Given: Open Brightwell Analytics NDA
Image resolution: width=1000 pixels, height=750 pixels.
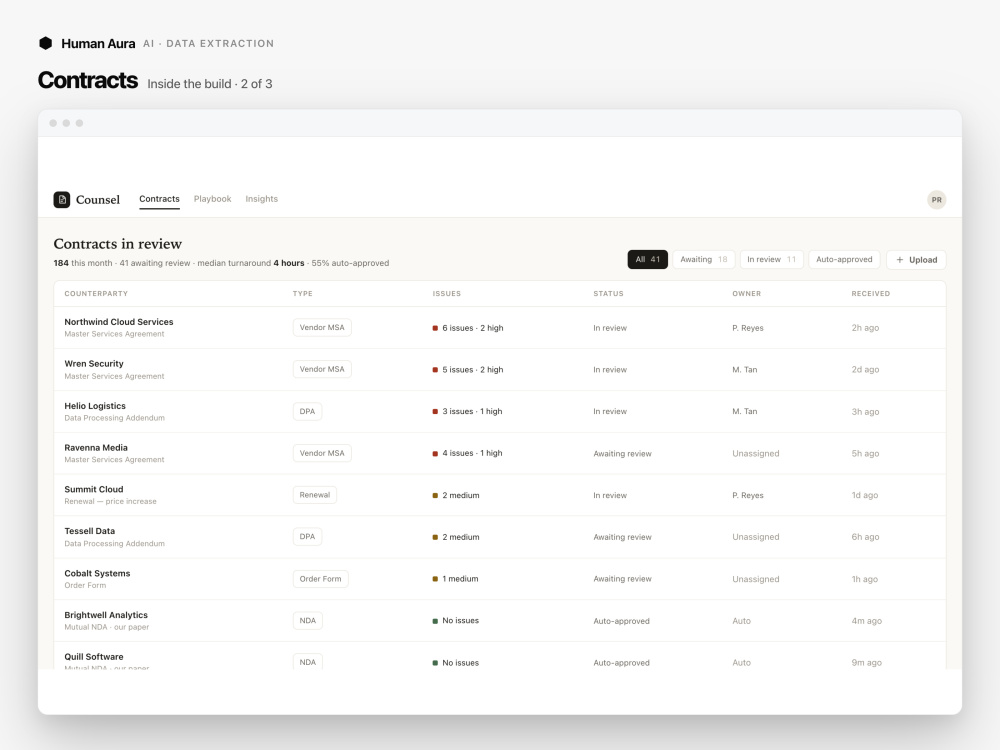Looking at the screenshot, I should 499,621.
